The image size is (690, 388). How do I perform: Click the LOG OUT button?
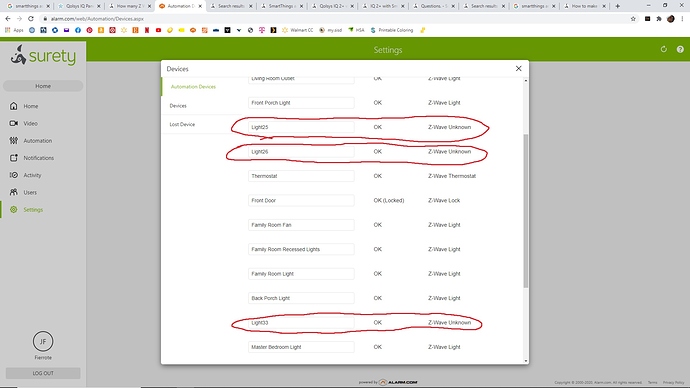43,373
